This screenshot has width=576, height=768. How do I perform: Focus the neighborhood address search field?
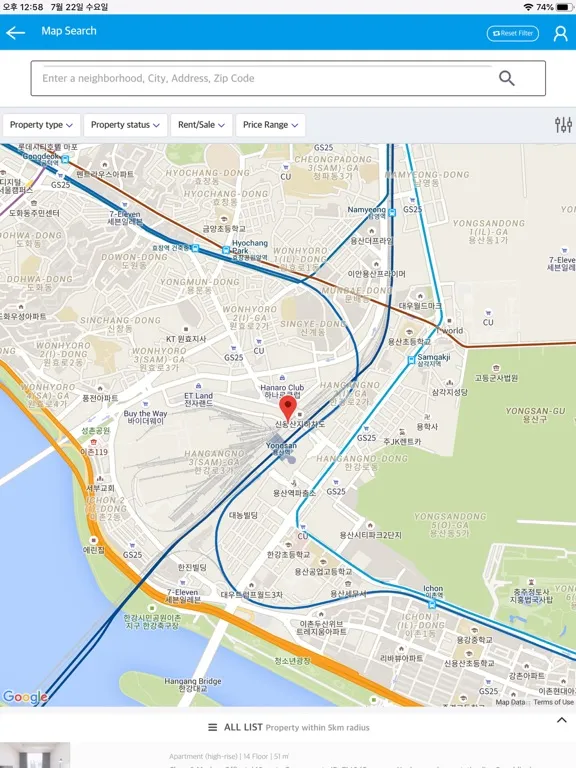[288, 78]
